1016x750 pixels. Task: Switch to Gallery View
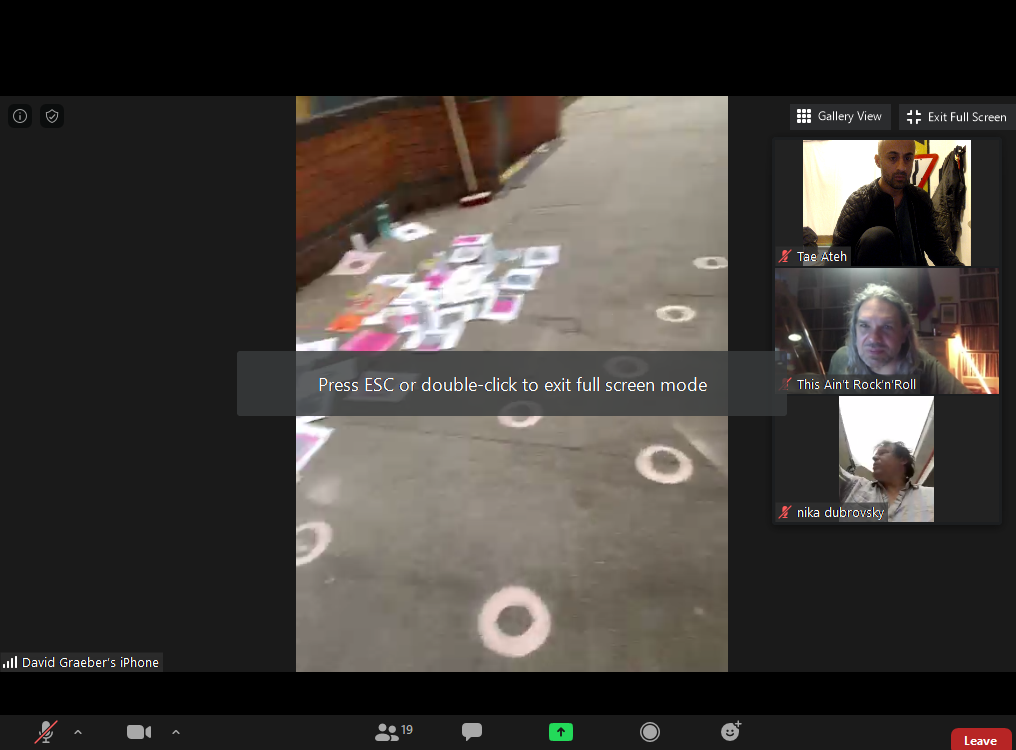coord(839,117)
